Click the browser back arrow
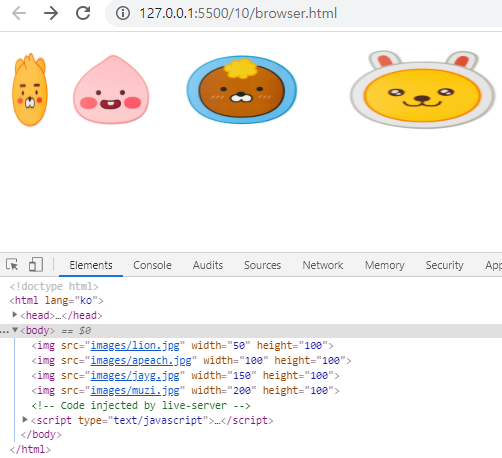 19,14
